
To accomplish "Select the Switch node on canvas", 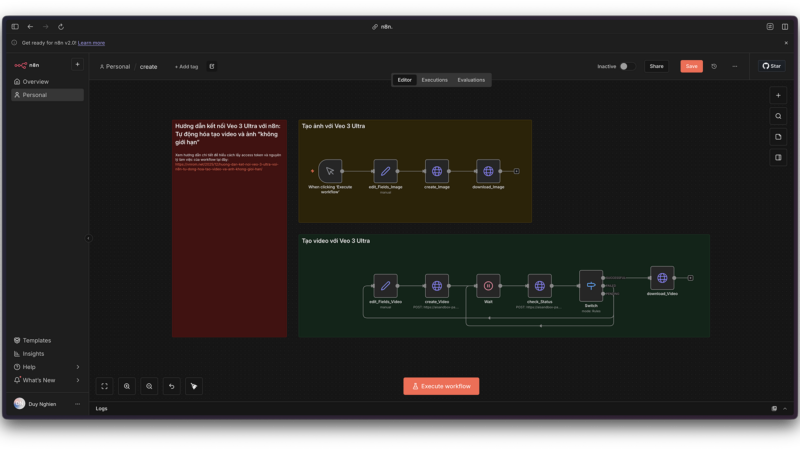I will [591, 285].
